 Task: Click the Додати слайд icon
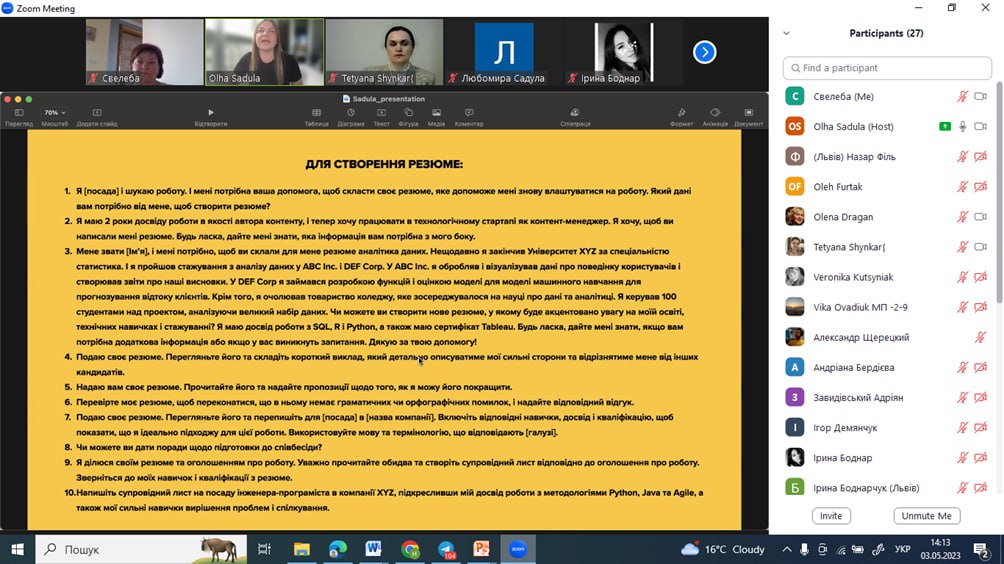(96, 113)
